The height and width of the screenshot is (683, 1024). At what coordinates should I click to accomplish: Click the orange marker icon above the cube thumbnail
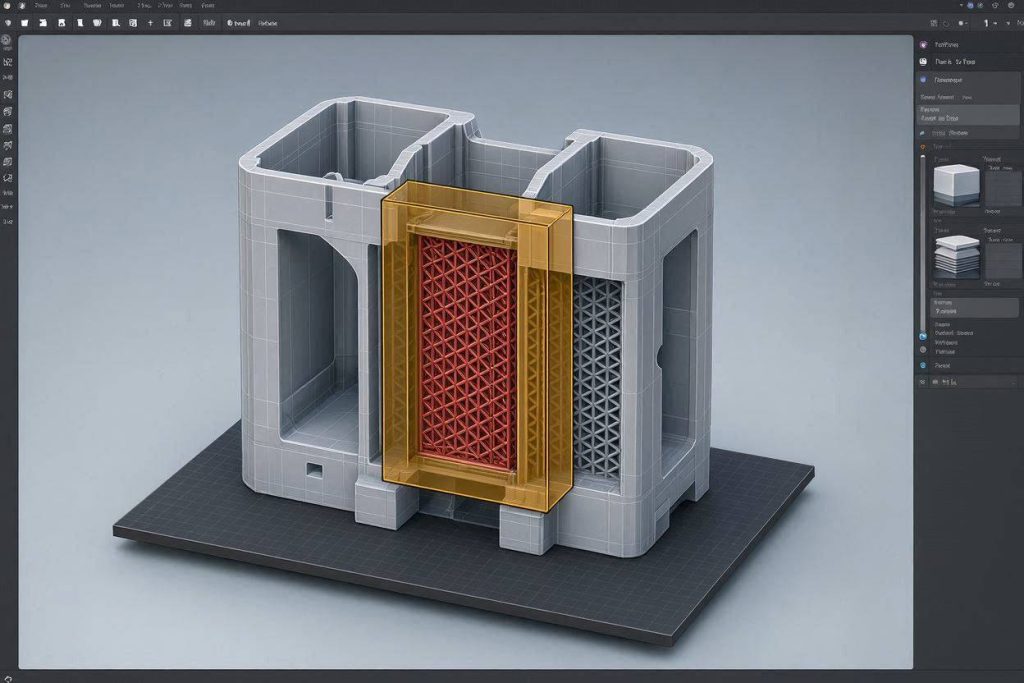923,147
